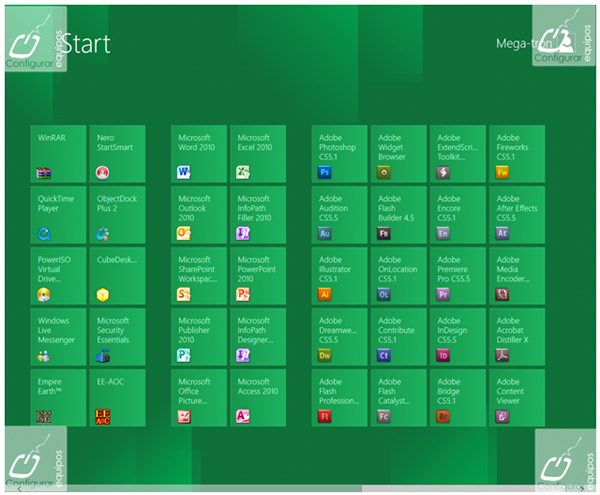Open the EE-AOC game icon

point(103,417)
